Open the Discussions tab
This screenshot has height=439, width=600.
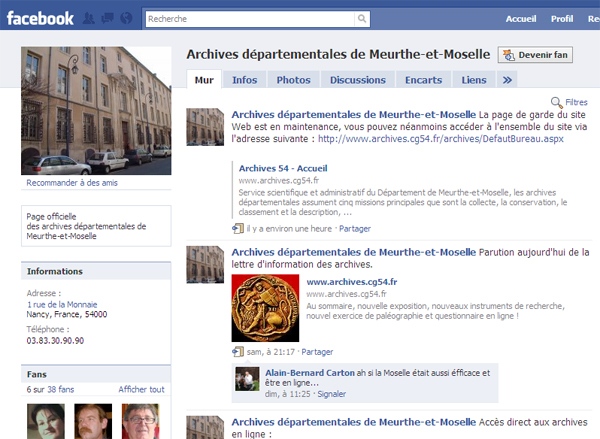[358, 80]
